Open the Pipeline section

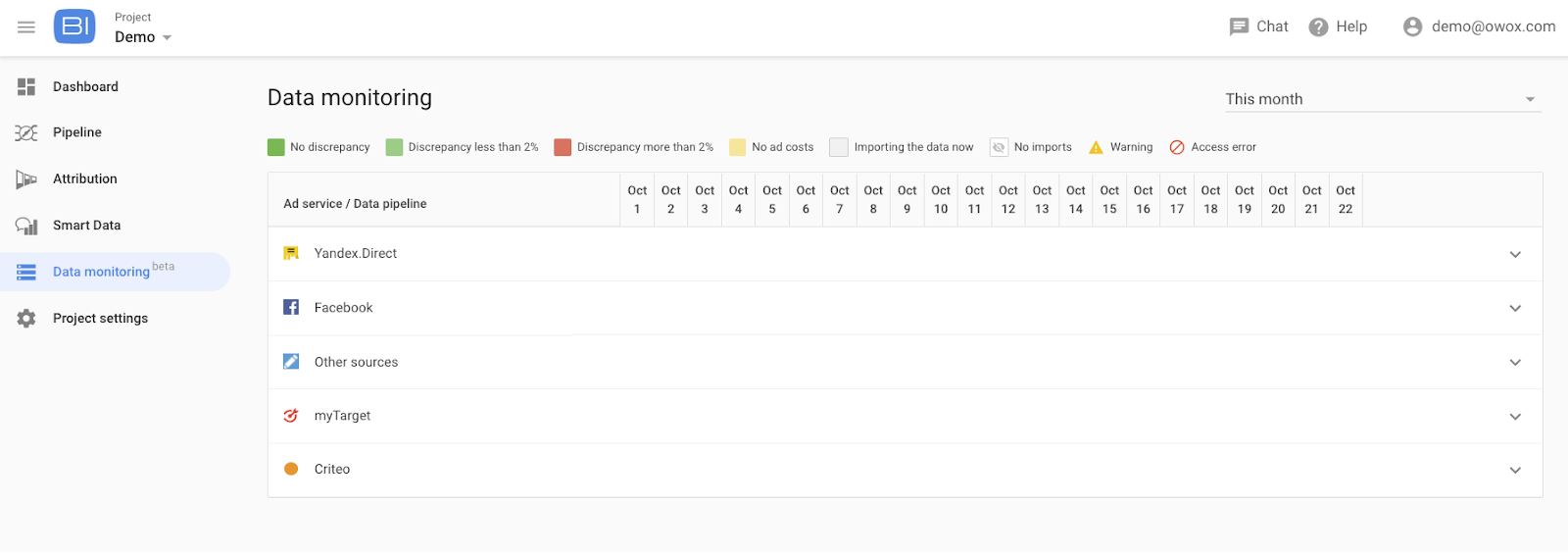click(77, 133)
